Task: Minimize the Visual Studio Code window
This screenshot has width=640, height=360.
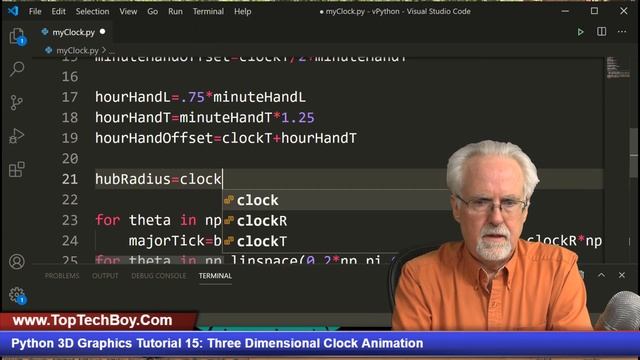Action: click(565, 11)
